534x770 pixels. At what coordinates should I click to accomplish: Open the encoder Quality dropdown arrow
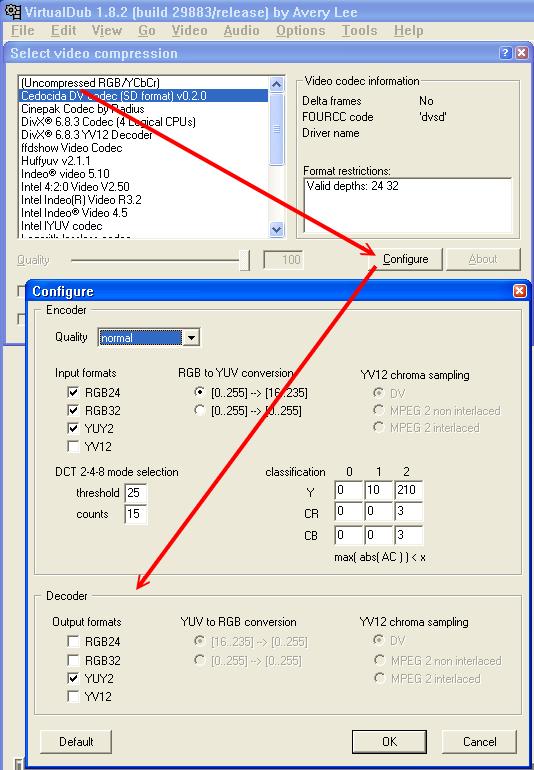click(191, 338)
